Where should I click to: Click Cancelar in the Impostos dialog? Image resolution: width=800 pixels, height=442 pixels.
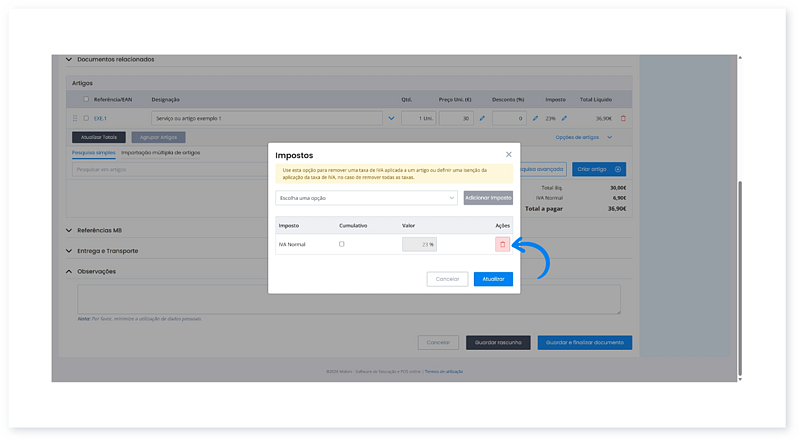(447, 279)
